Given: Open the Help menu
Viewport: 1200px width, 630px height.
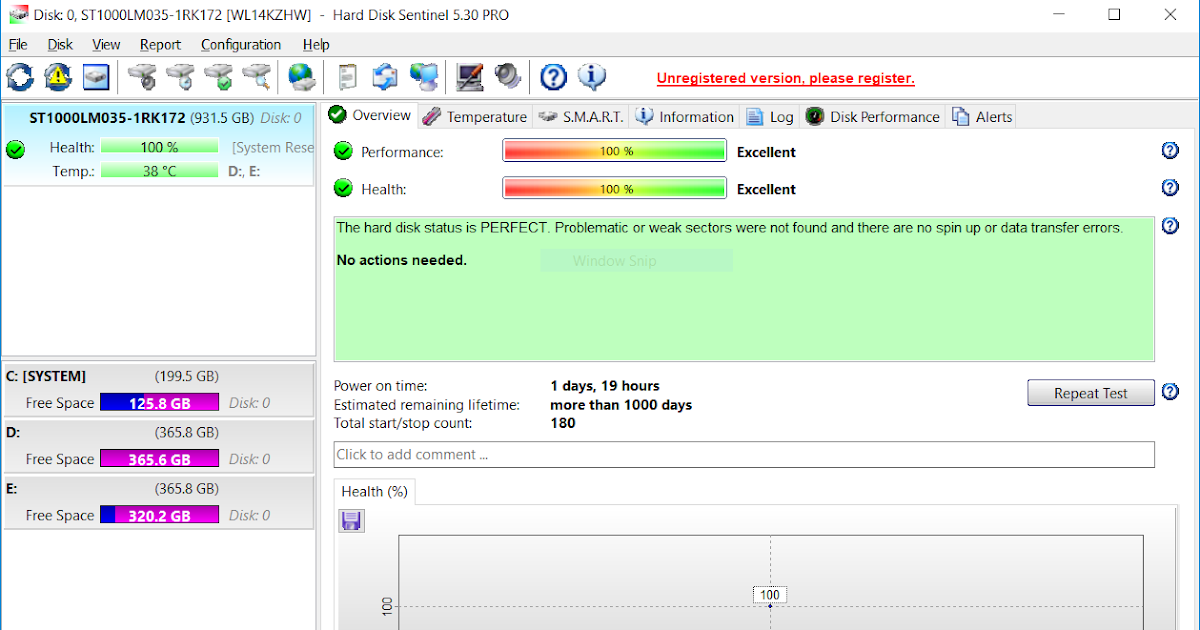Looking at the screenshot, I should pos(316,44).
